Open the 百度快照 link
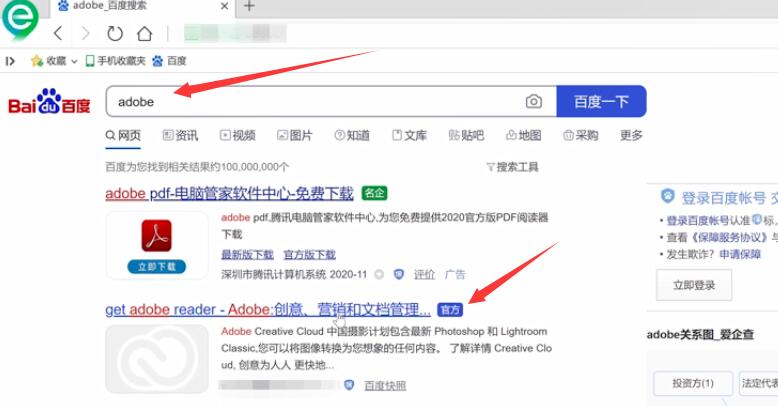This screenshot has height=406, width=778. 385,386
